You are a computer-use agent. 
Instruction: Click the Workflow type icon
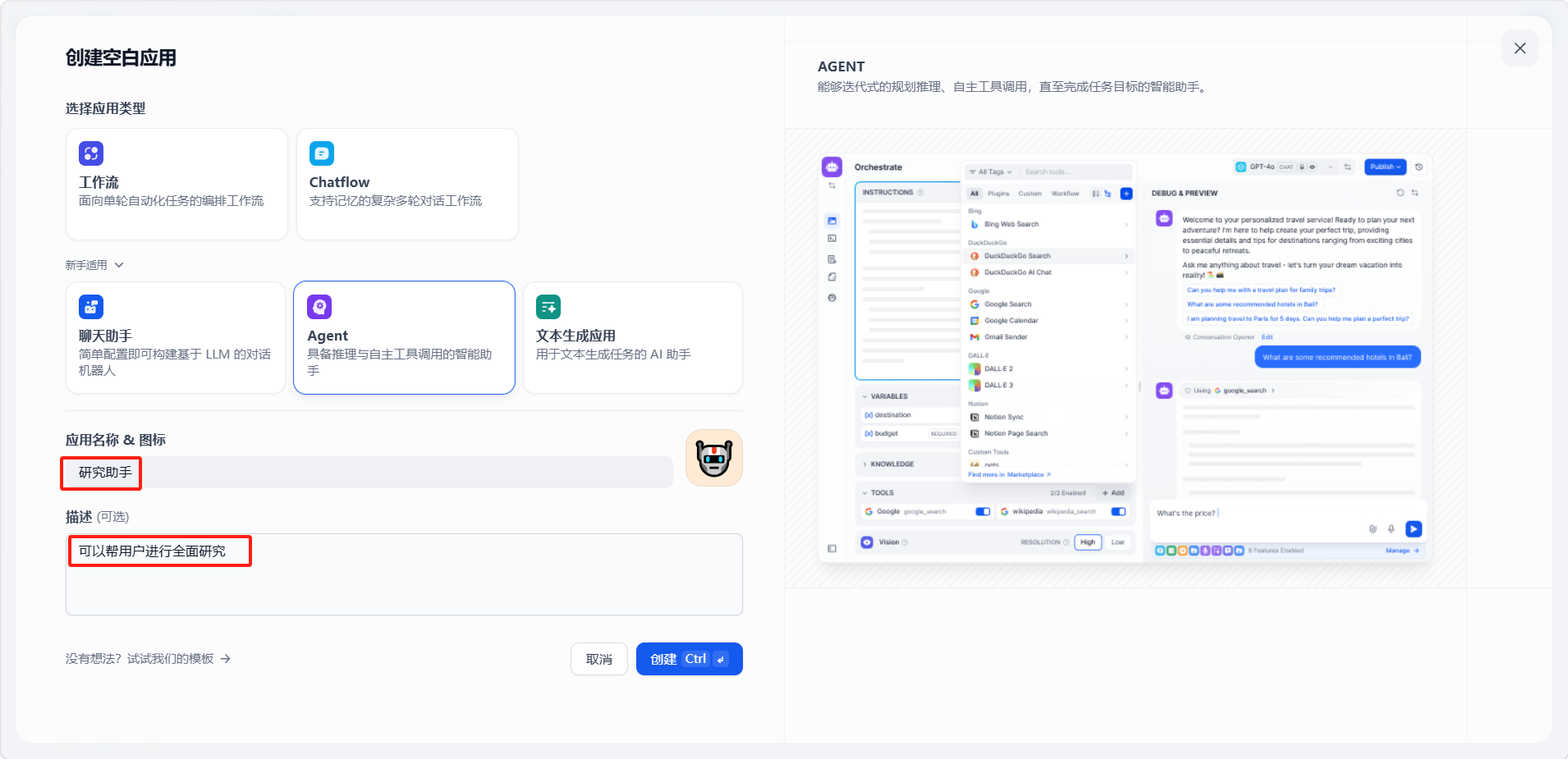coord(91,153)
